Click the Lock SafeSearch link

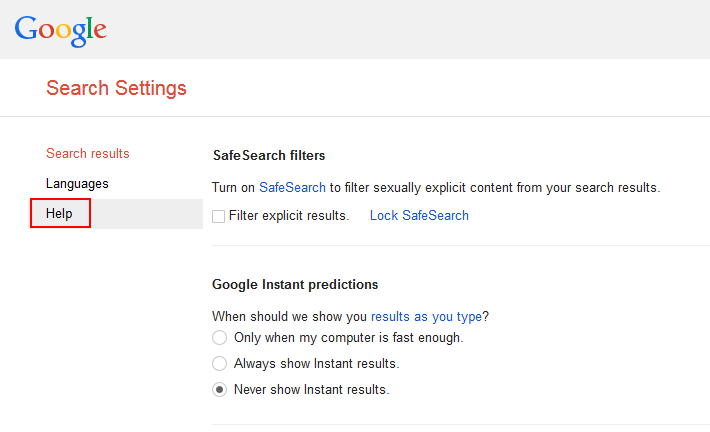[x=419, y=215]
